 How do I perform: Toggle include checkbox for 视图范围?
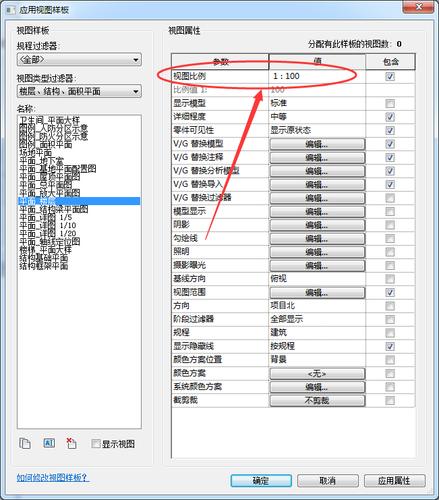tap(390, 292)
